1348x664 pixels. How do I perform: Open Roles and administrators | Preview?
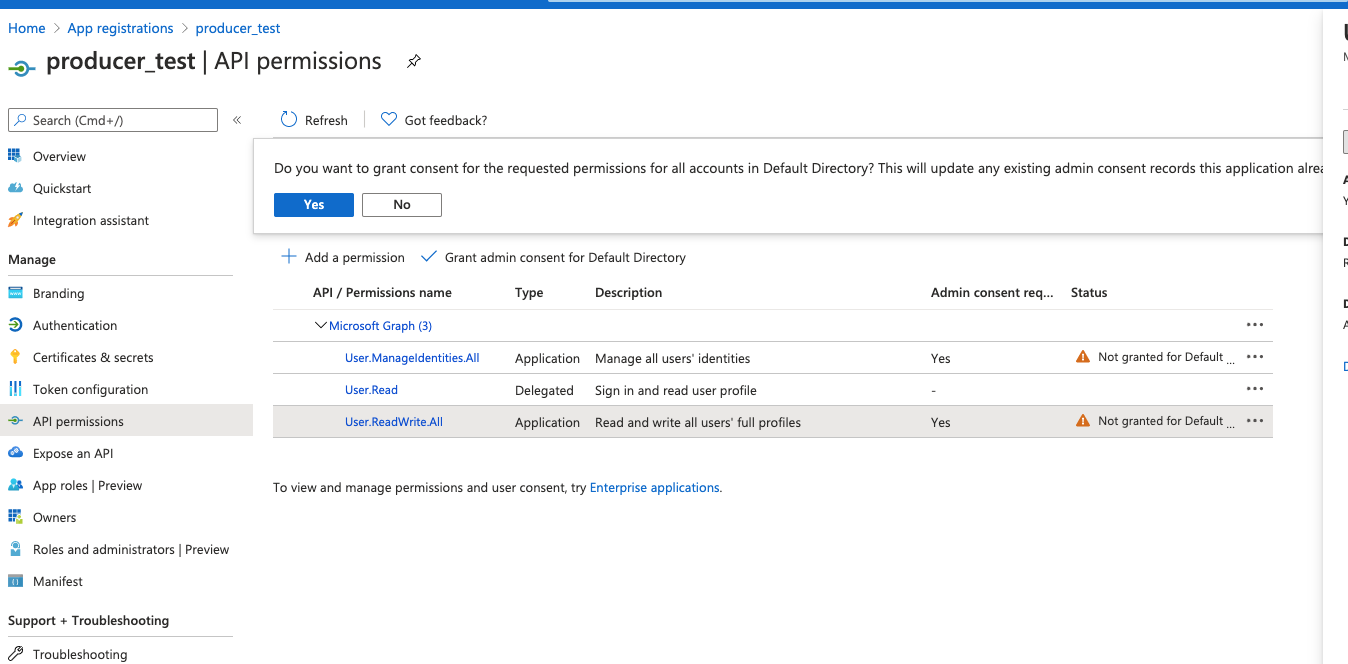coord(131,549)
